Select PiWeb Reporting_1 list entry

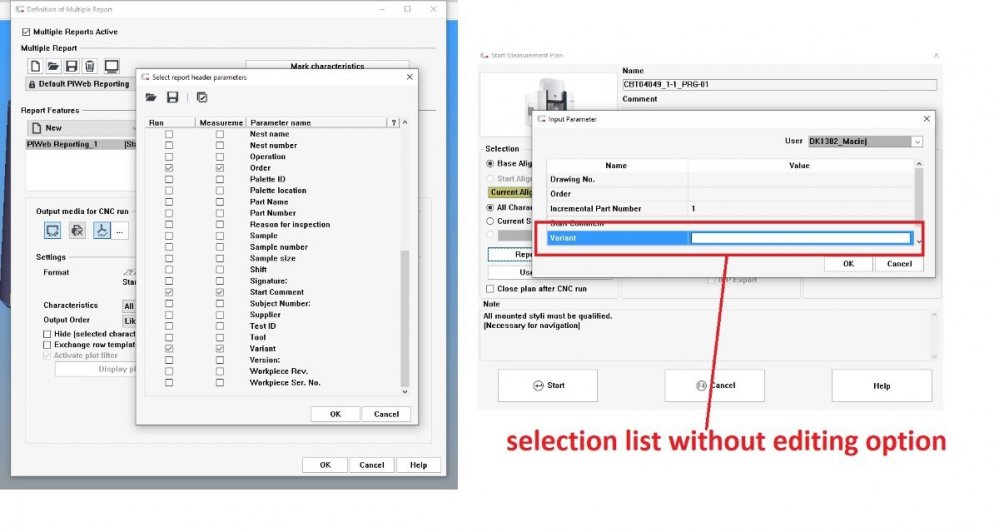point(80,145)
